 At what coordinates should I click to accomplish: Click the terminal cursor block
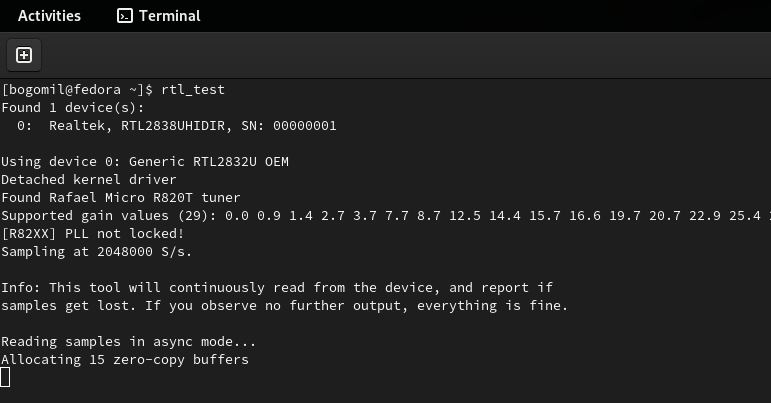6,377
